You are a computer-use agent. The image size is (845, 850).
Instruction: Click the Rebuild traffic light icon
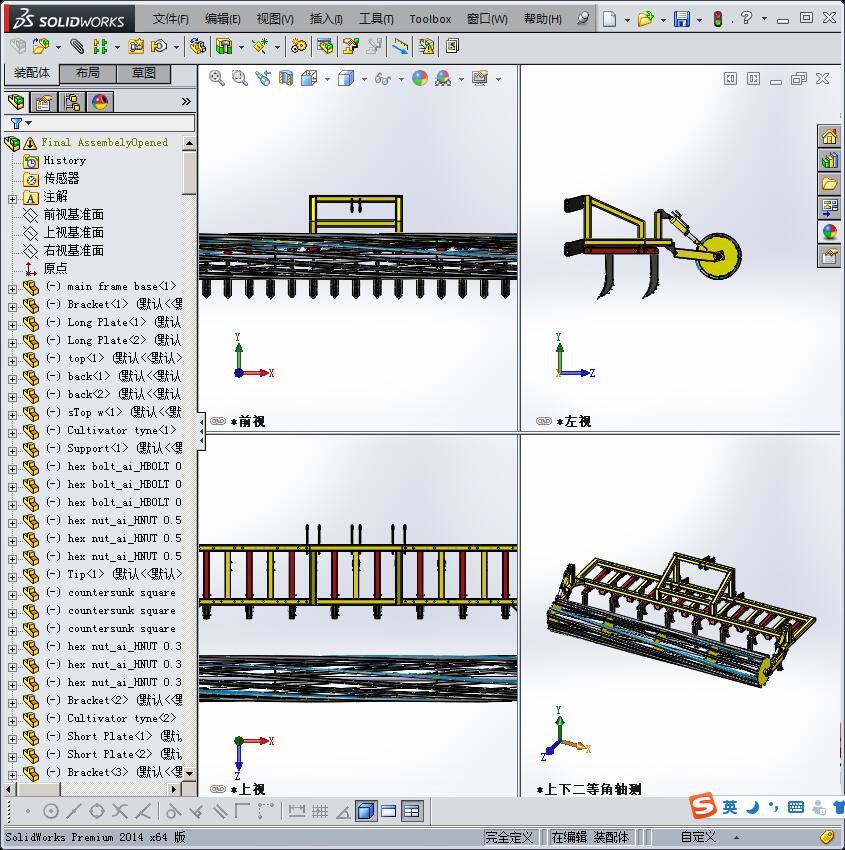point(718,19)
